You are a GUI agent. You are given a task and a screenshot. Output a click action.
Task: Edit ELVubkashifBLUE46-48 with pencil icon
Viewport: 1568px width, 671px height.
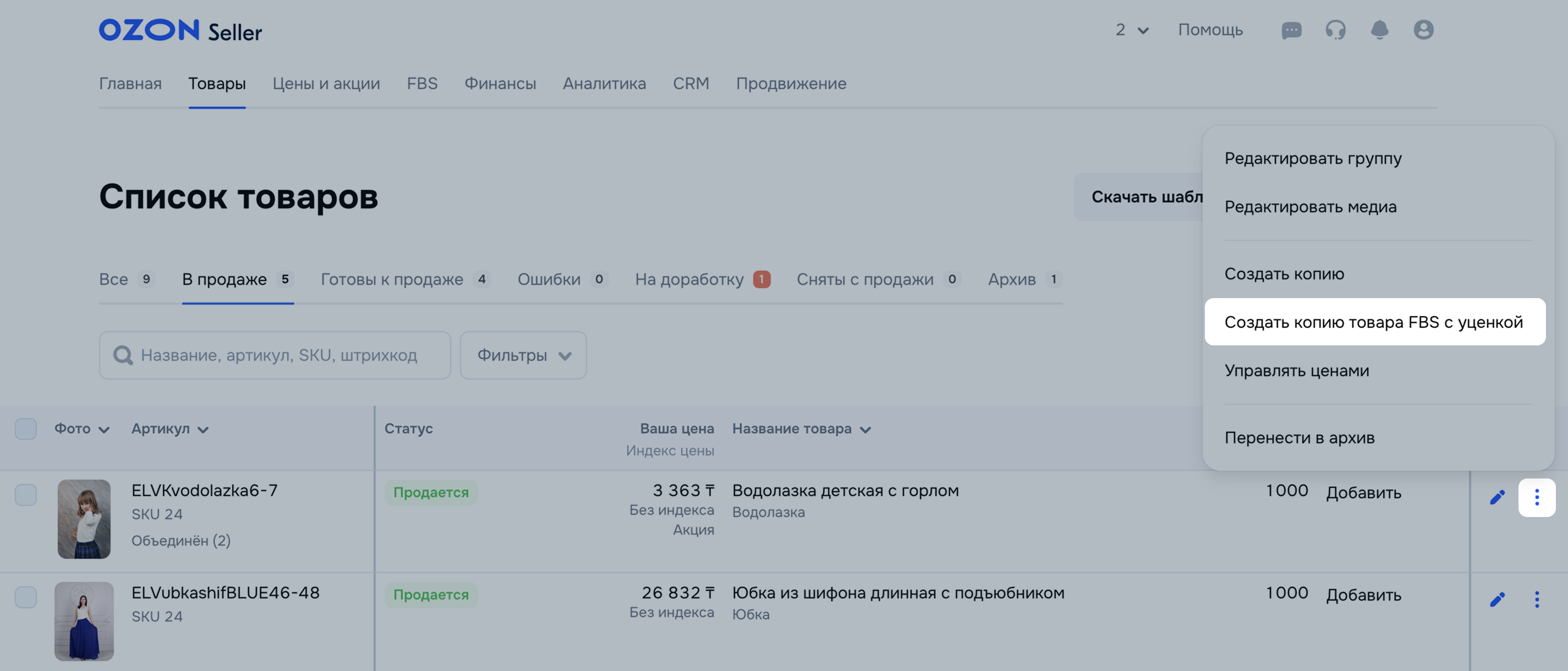pos(1498,599)
